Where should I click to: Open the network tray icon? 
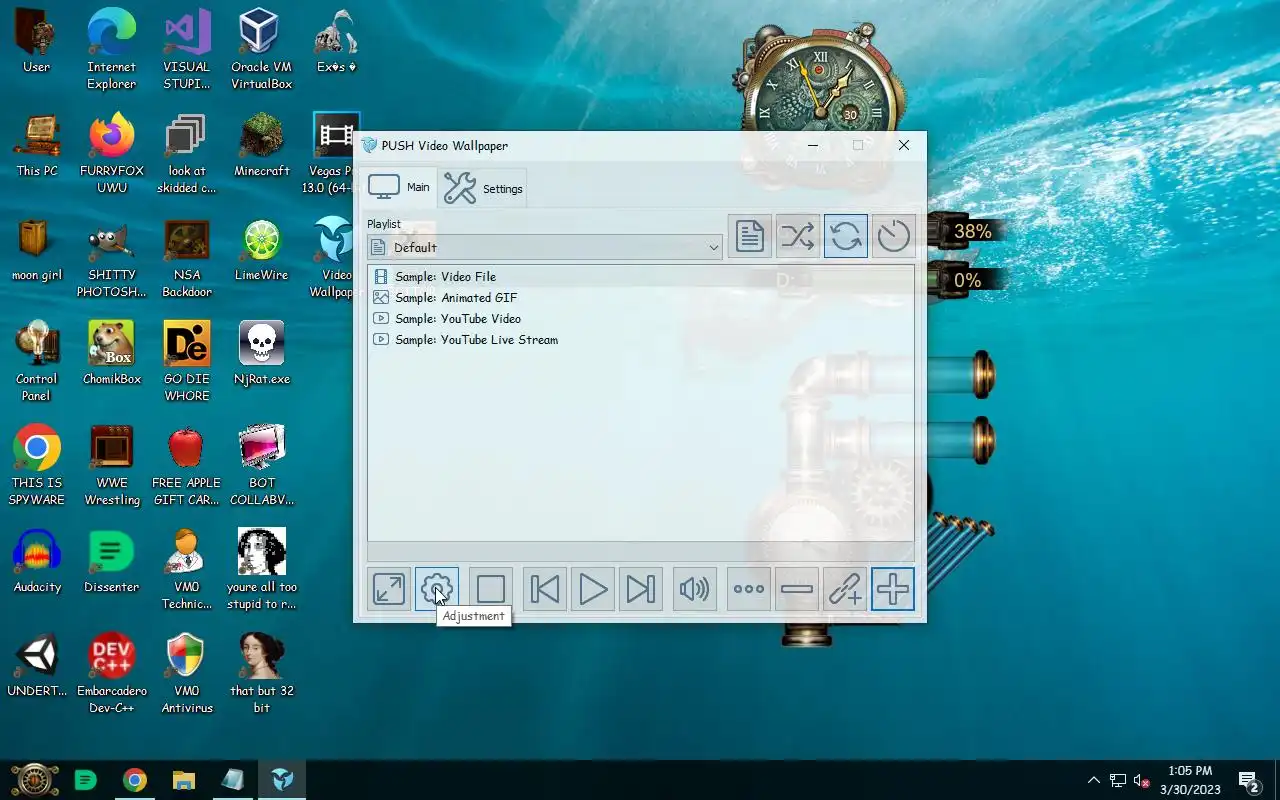click(1117, 780)
